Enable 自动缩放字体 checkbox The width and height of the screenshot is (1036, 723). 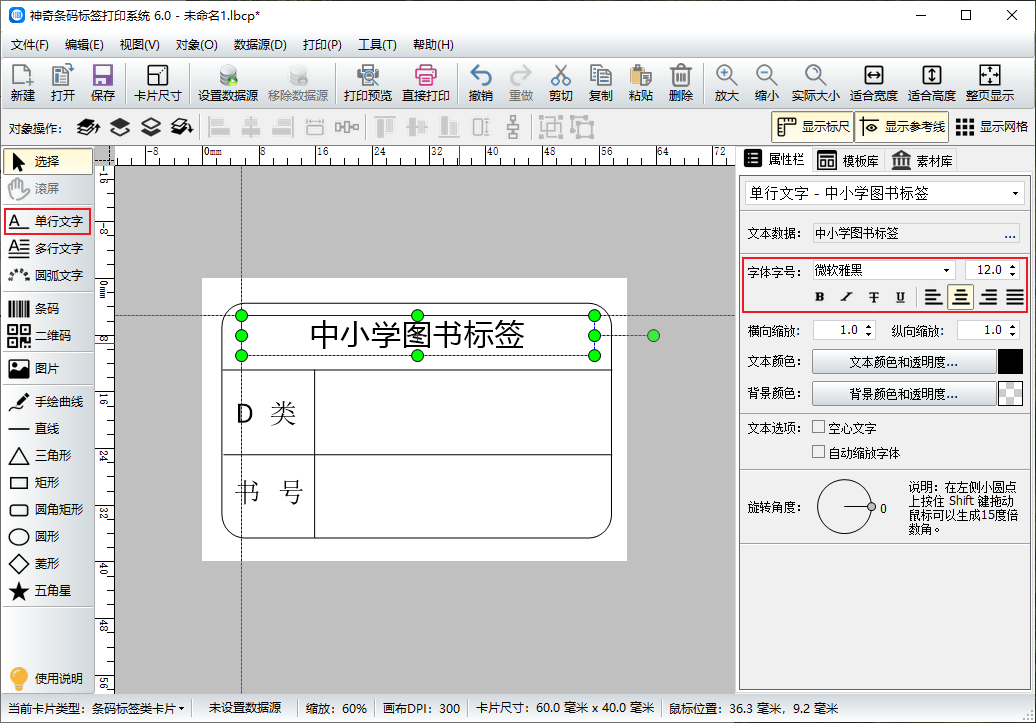pyautogui.click(x=818, y=452)
